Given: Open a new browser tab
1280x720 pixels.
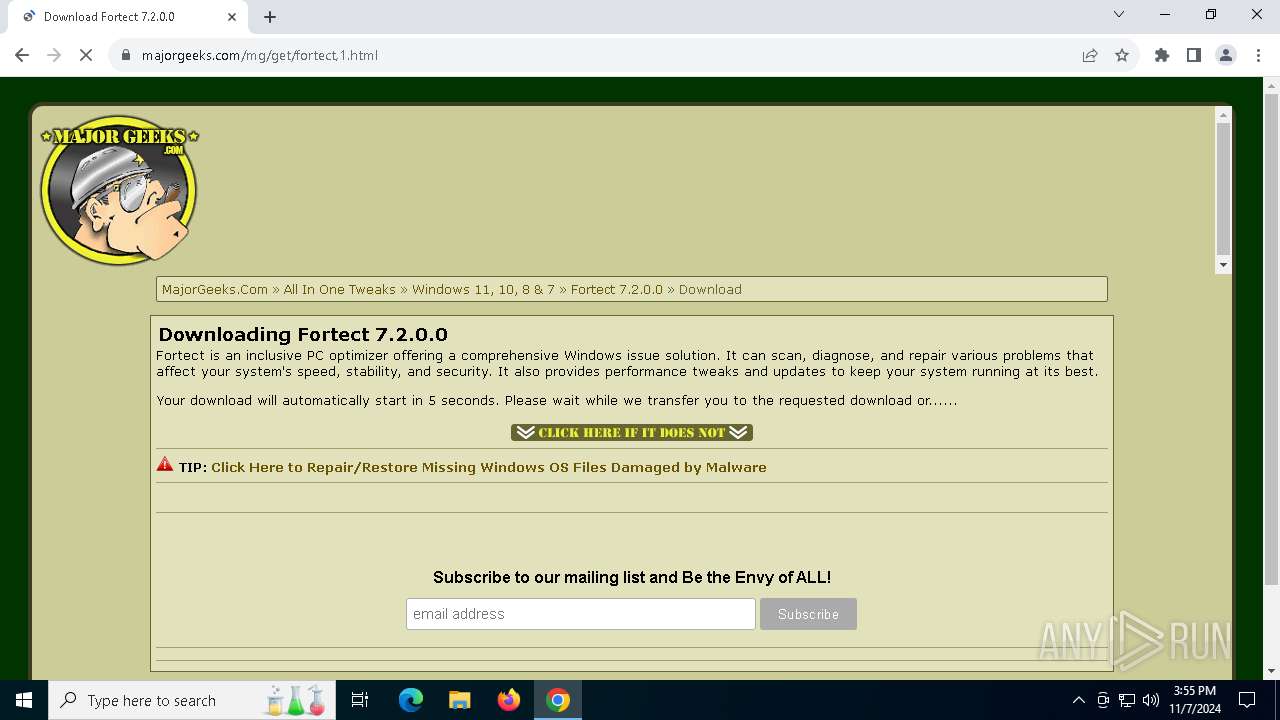Looking at the screenshot, I should 270,16.
